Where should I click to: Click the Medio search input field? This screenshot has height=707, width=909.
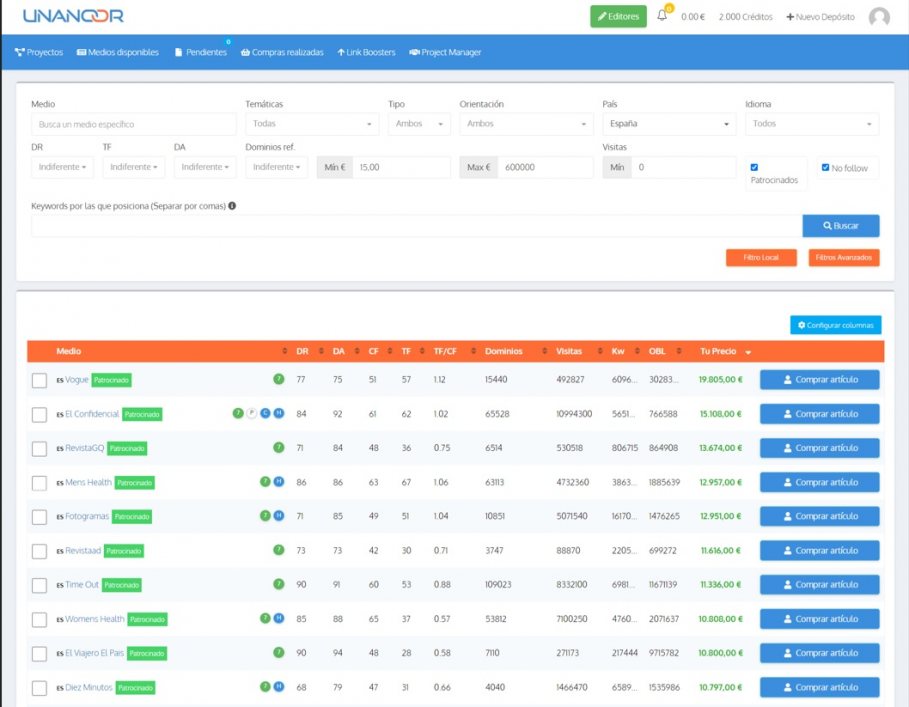point(134,124)
